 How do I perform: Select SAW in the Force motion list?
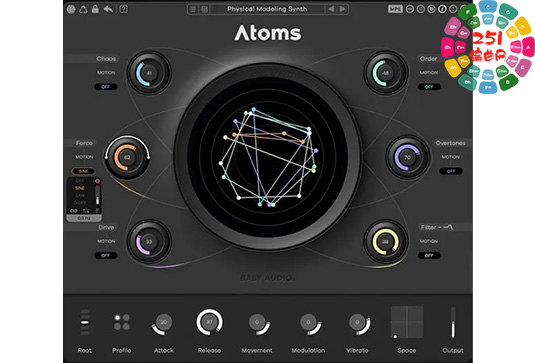coord(80,195)
